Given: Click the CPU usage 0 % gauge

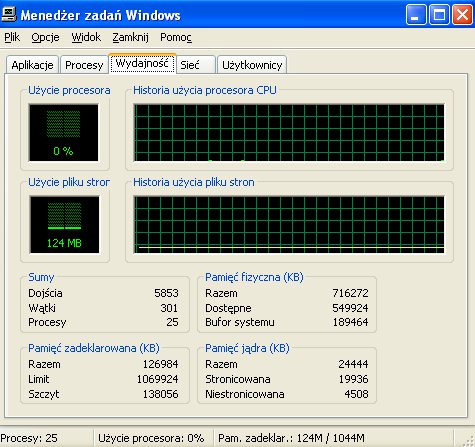Looking at the screenshot, I should (x=63, y=132).
